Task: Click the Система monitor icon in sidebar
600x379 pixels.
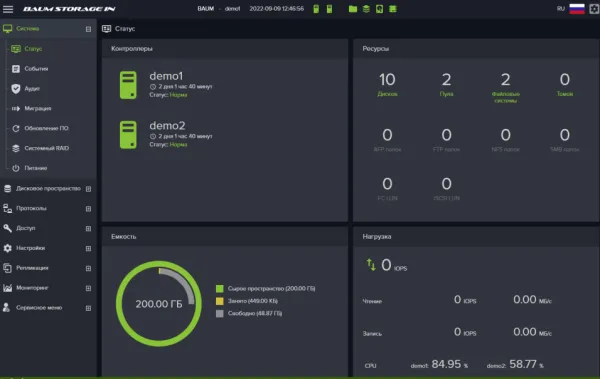Action: click(x=7, y=29)
